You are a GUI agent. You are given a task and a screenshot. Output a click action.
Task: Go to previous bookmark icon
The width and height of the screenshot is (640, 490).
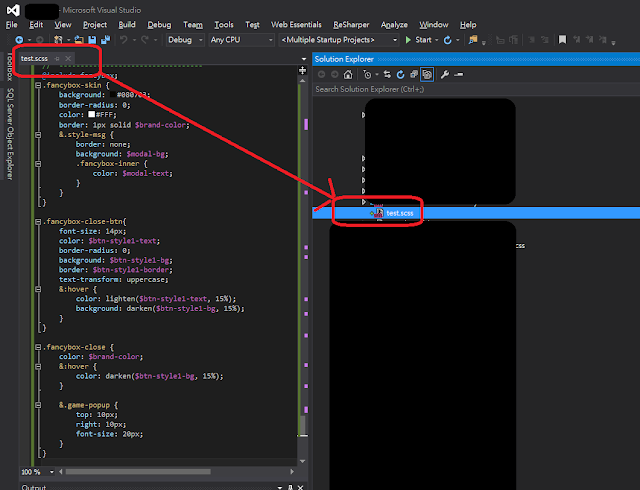point(576,40)
